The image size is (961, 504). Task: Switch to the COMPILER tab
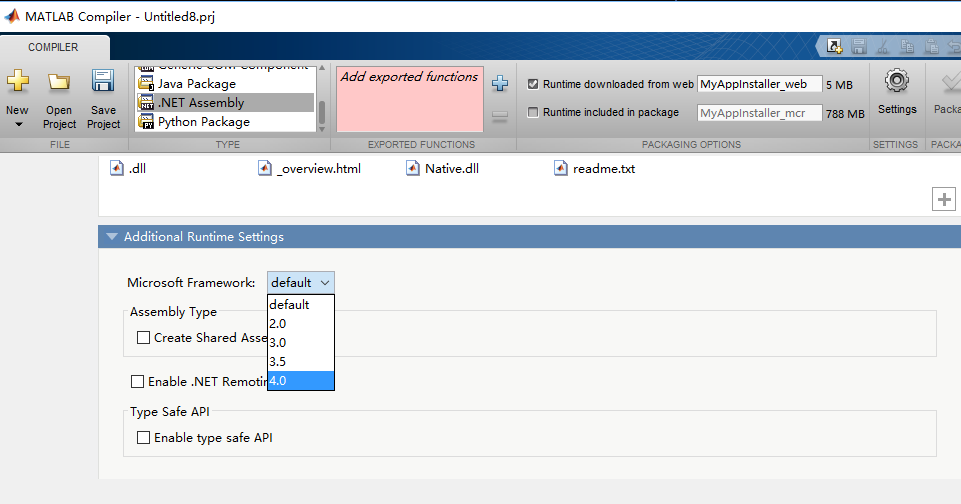coord(53,47)
